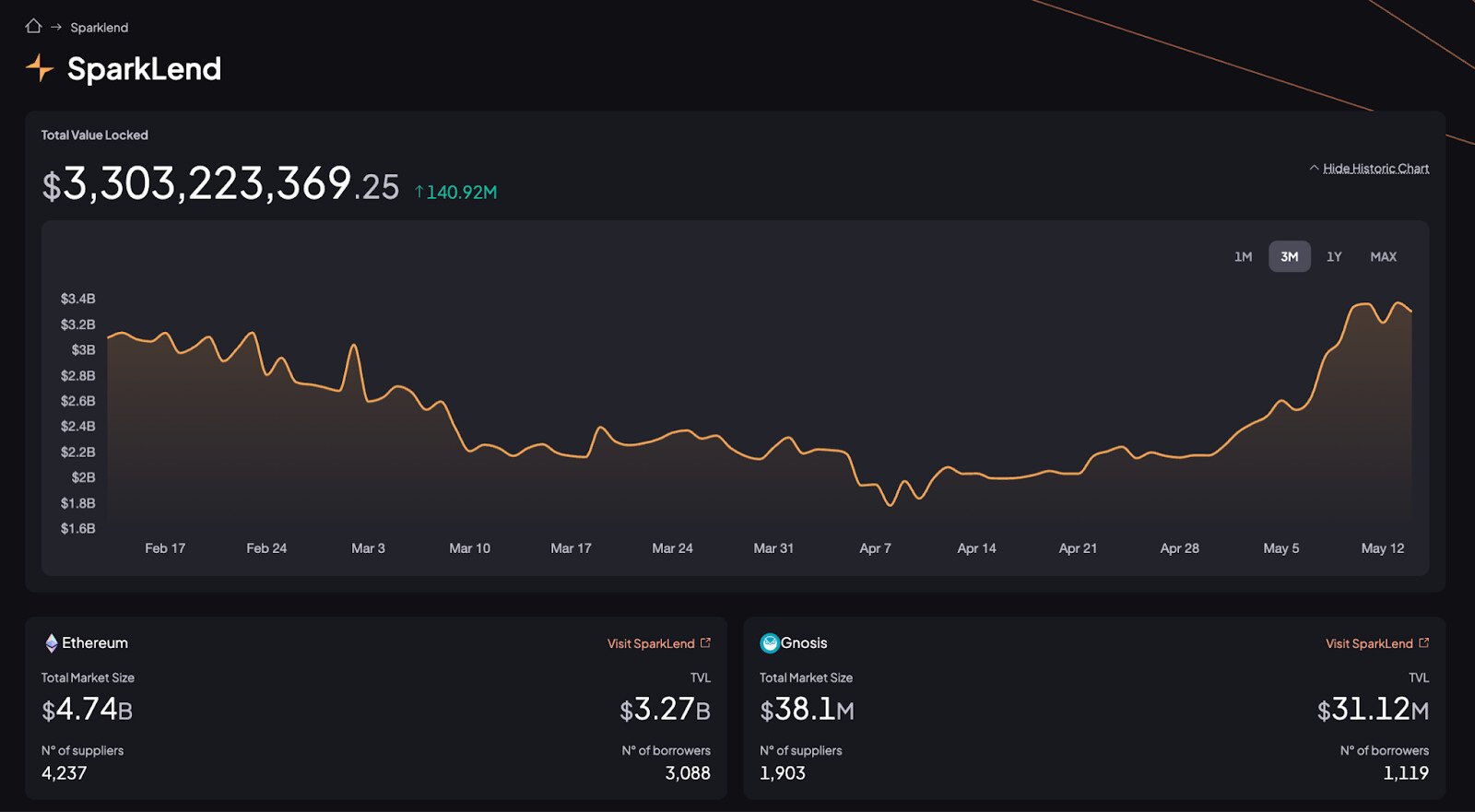
Task: Click the SparkLend star logo icon
Action: click(40, 67)
